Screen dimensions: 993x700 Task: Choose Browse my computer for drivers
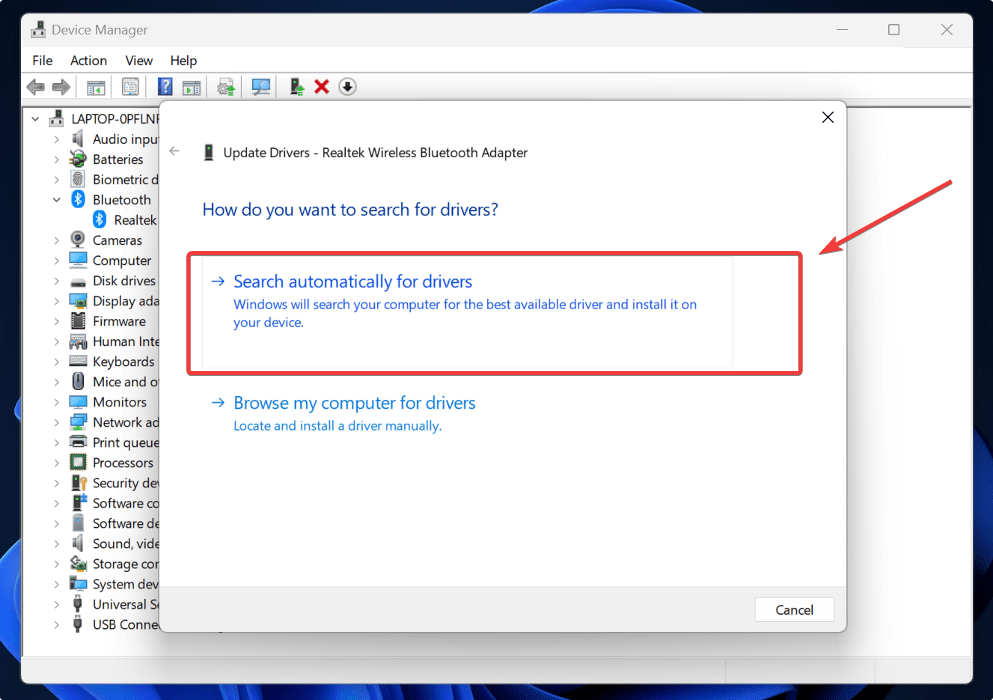coord(354,402)
